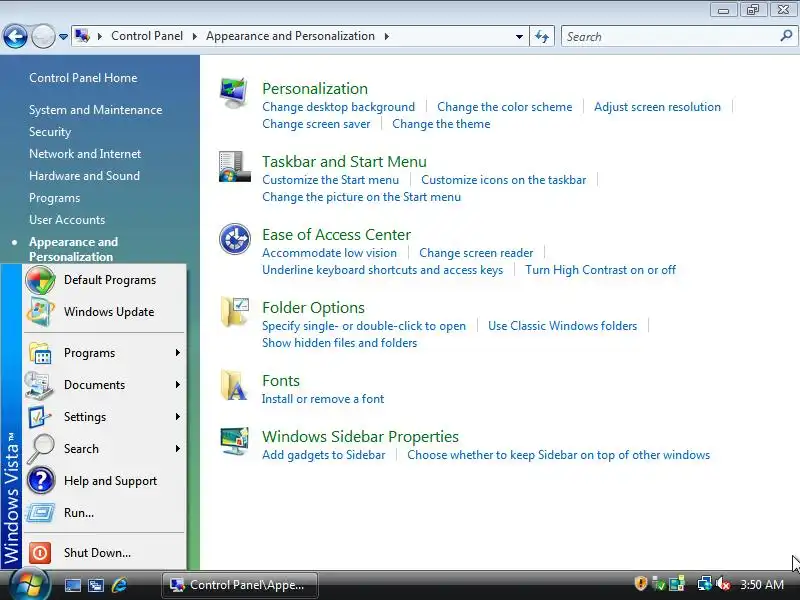Screen dimensions: 800x600
Task: Click the 3:50 AM taskbar clock
Action: click(x=762, y=585)
